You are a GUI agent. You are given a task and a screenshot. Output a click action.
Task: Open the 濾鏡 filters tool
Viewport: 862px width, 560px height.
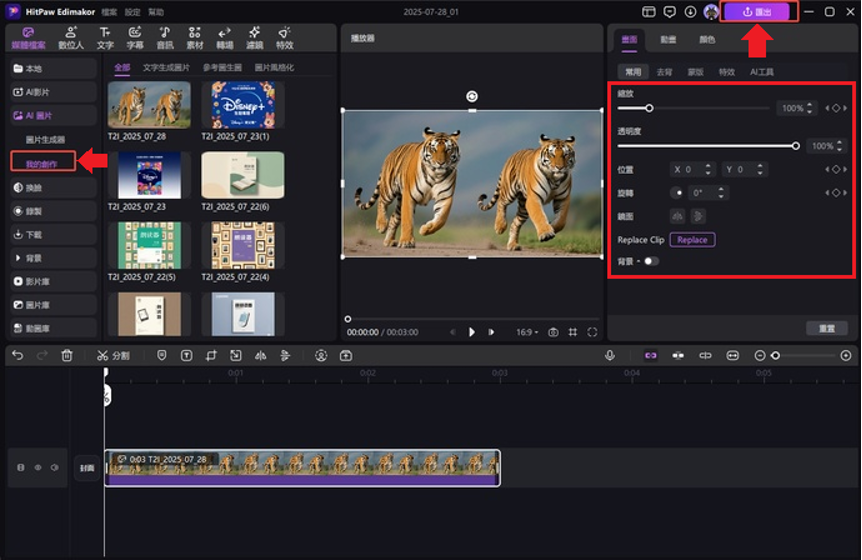pyautogui.click(x=254, y=38)
